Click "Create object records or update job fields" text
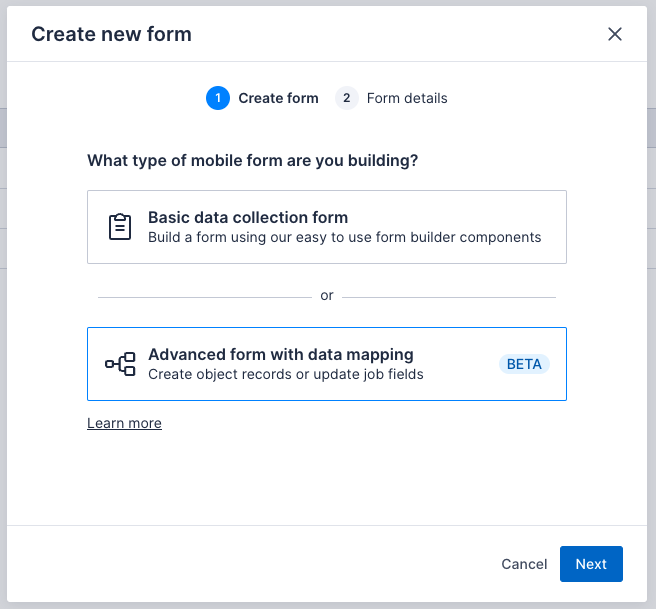This screenshot has width=656, height=609. click(x=286, y=374)
